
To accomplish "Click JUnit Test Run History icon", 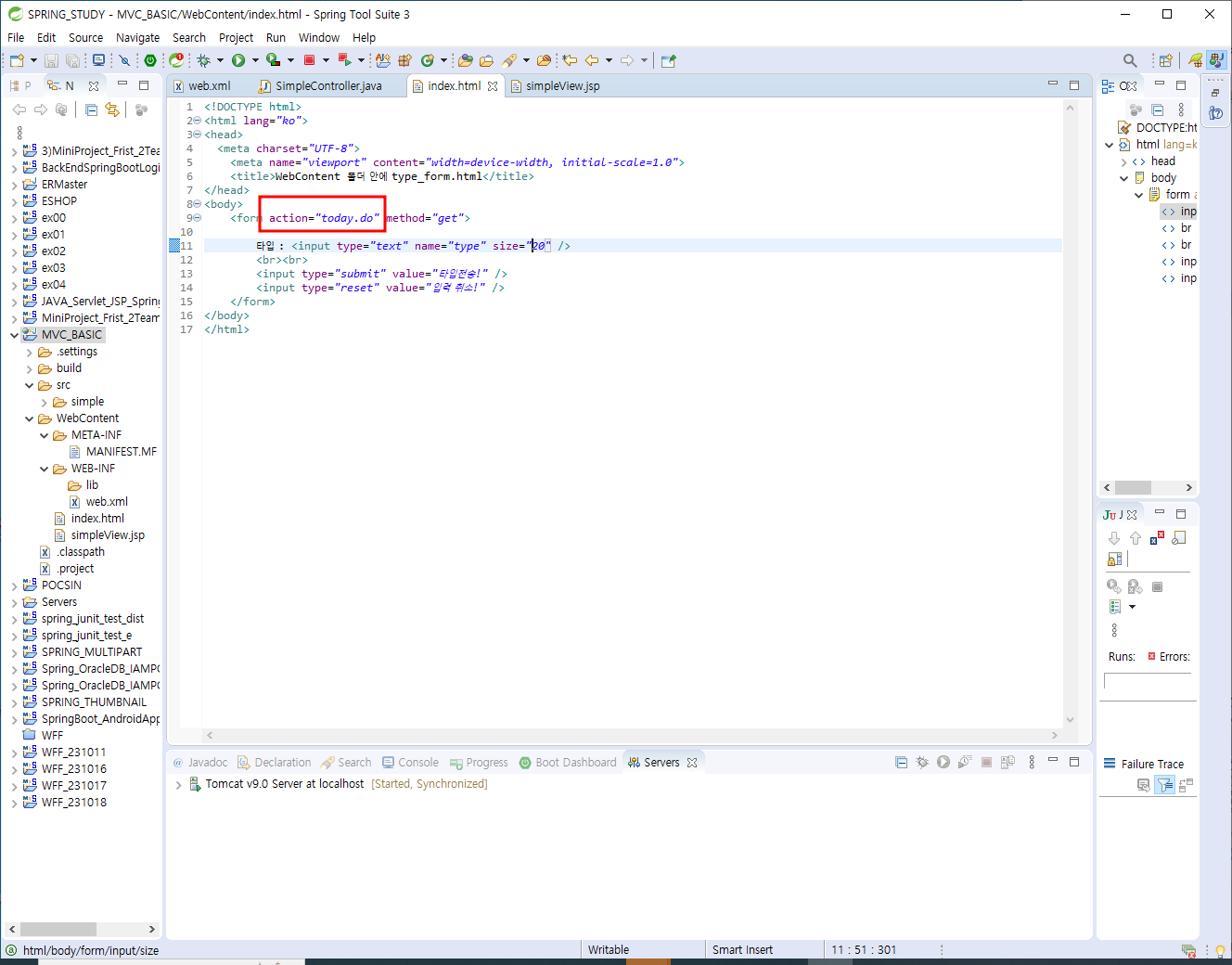I will (1115, 607).
